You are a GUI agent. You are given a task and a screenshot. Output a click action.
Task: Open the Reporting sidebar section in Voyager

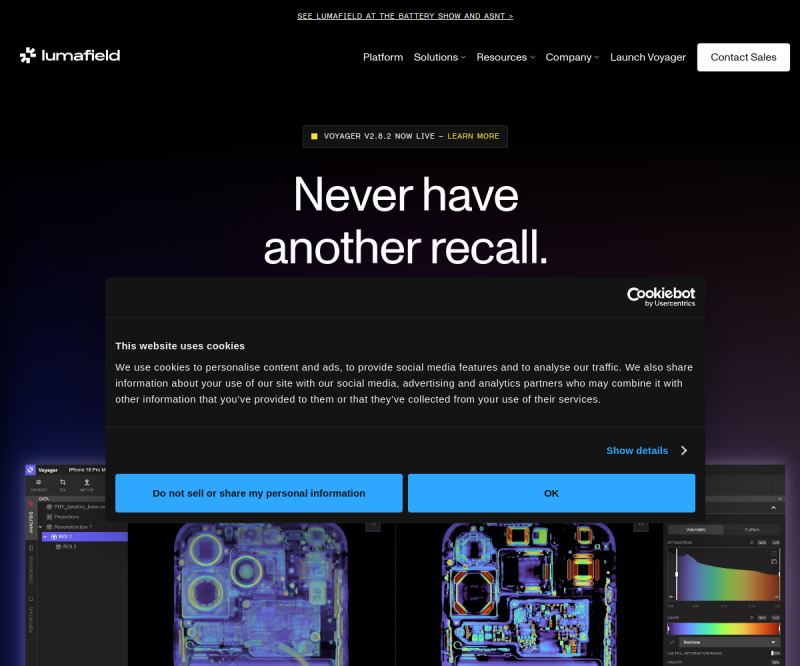pos(31,615)
